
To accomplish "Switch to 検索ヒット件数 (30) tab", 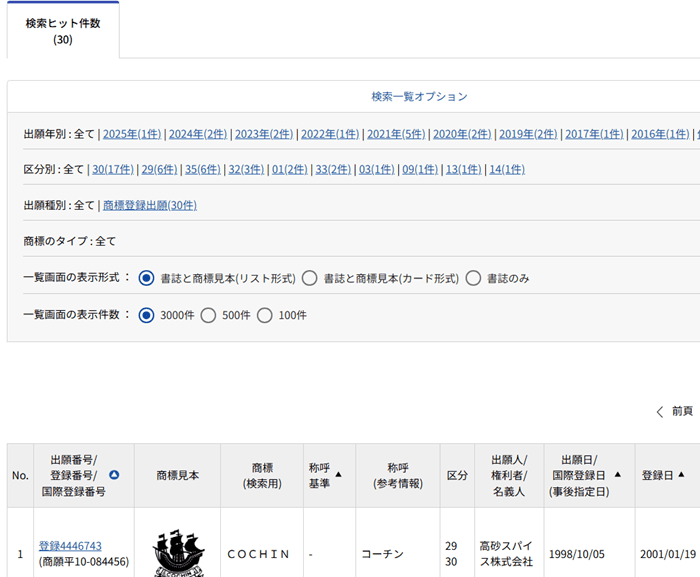I will 63,31.
